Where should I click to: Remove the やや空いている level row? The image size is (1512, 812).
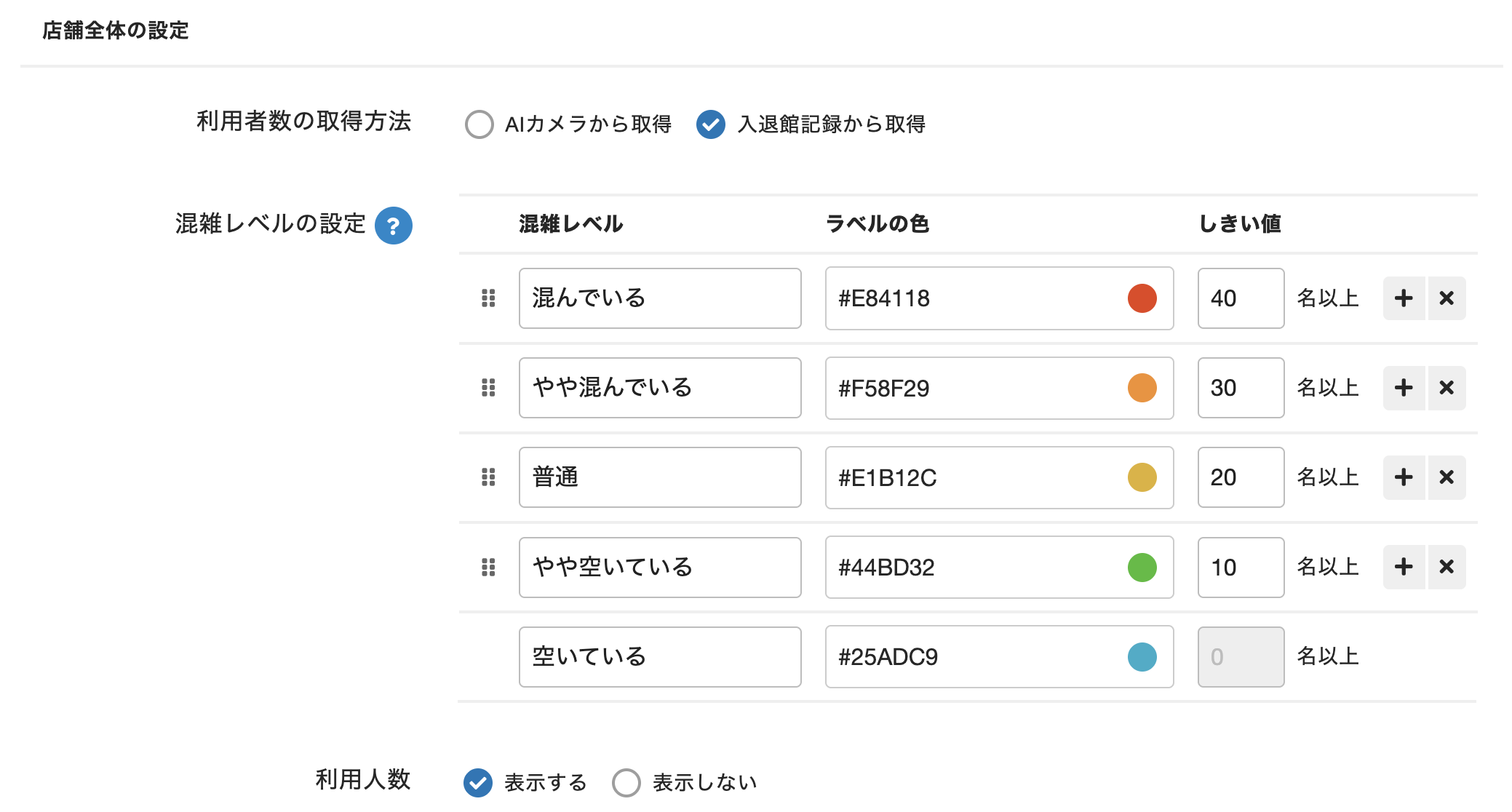(x=1447, y=567)
